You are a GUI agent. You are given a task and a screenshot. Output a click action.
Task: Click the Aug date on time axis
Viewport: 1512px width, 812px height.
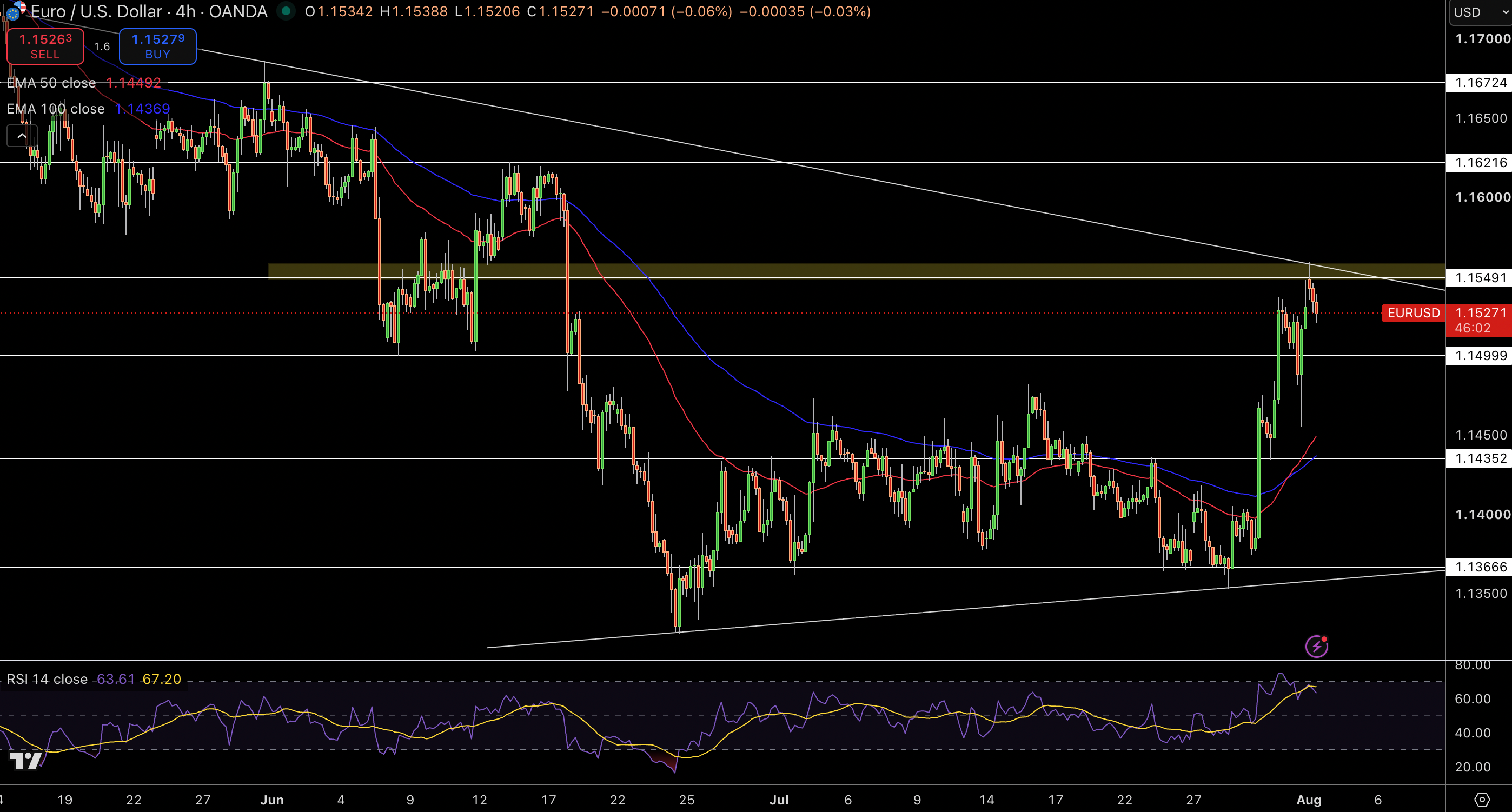pos(1309,799)
